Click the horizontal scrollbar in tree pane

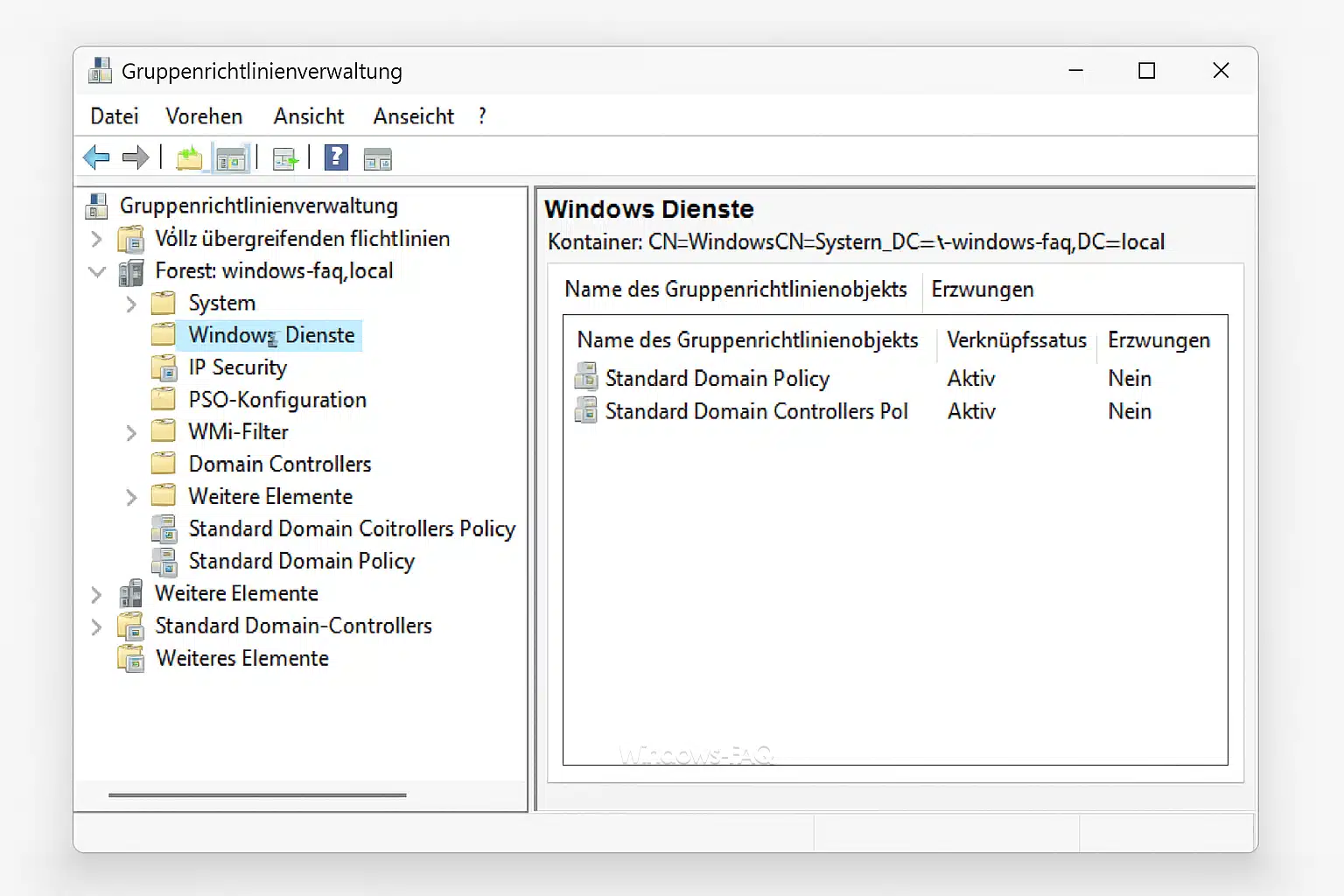pos(257,795)
